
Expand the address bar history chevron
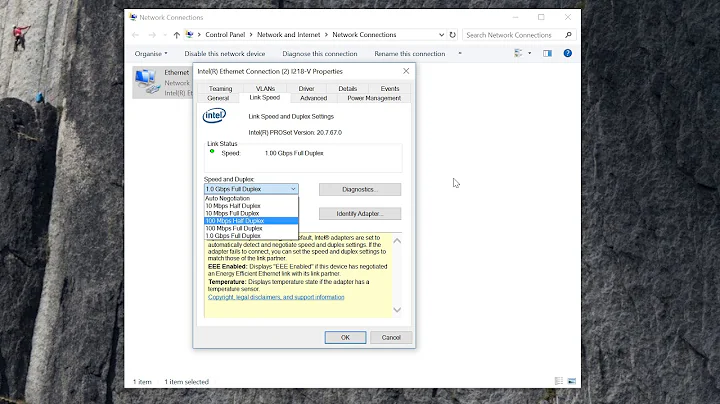pyautogui.click(x=441, y=35)
